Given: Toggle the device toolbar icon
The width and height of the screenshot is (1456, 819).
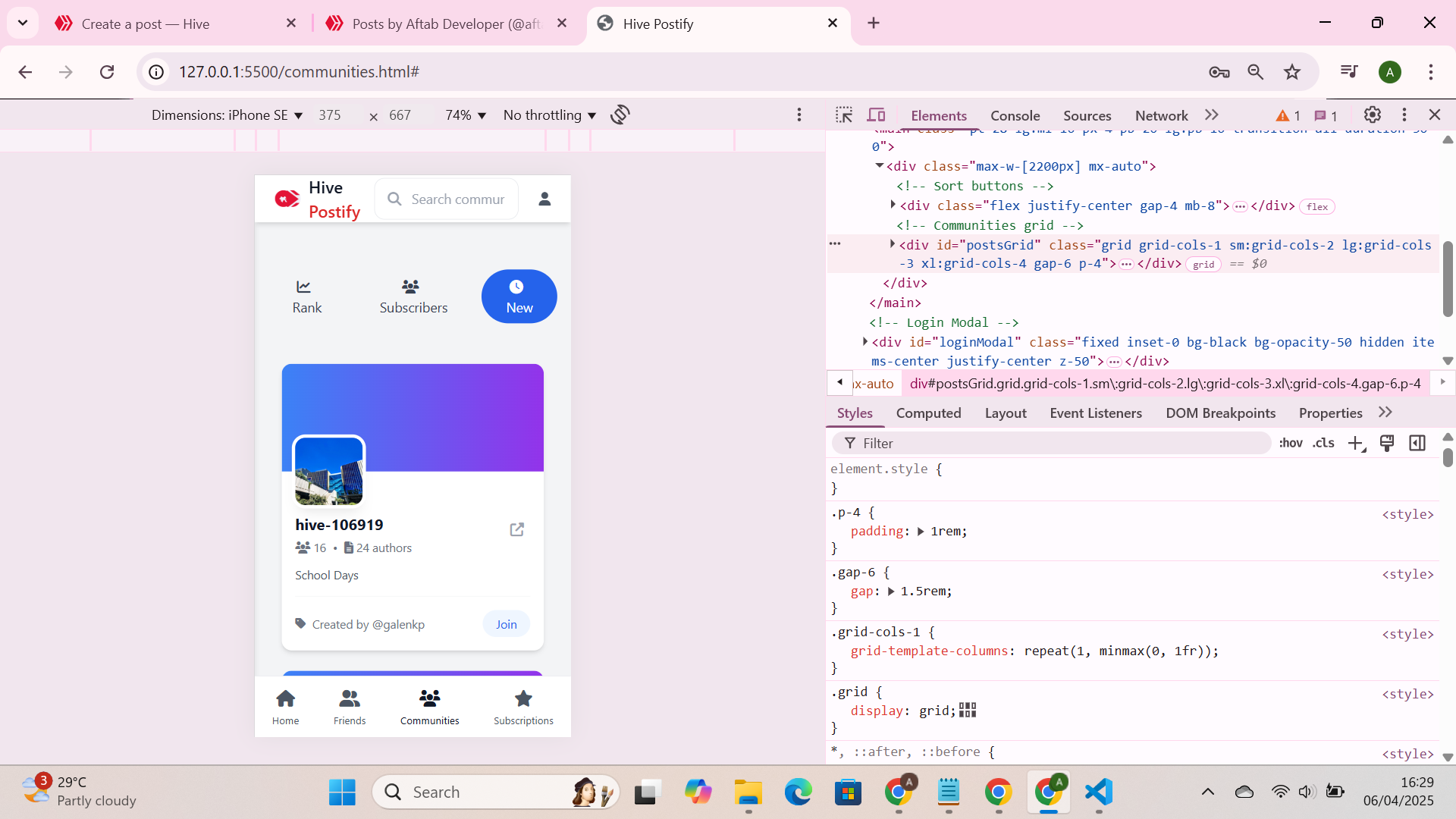Looking at the screenshot, I should (877, 115).
